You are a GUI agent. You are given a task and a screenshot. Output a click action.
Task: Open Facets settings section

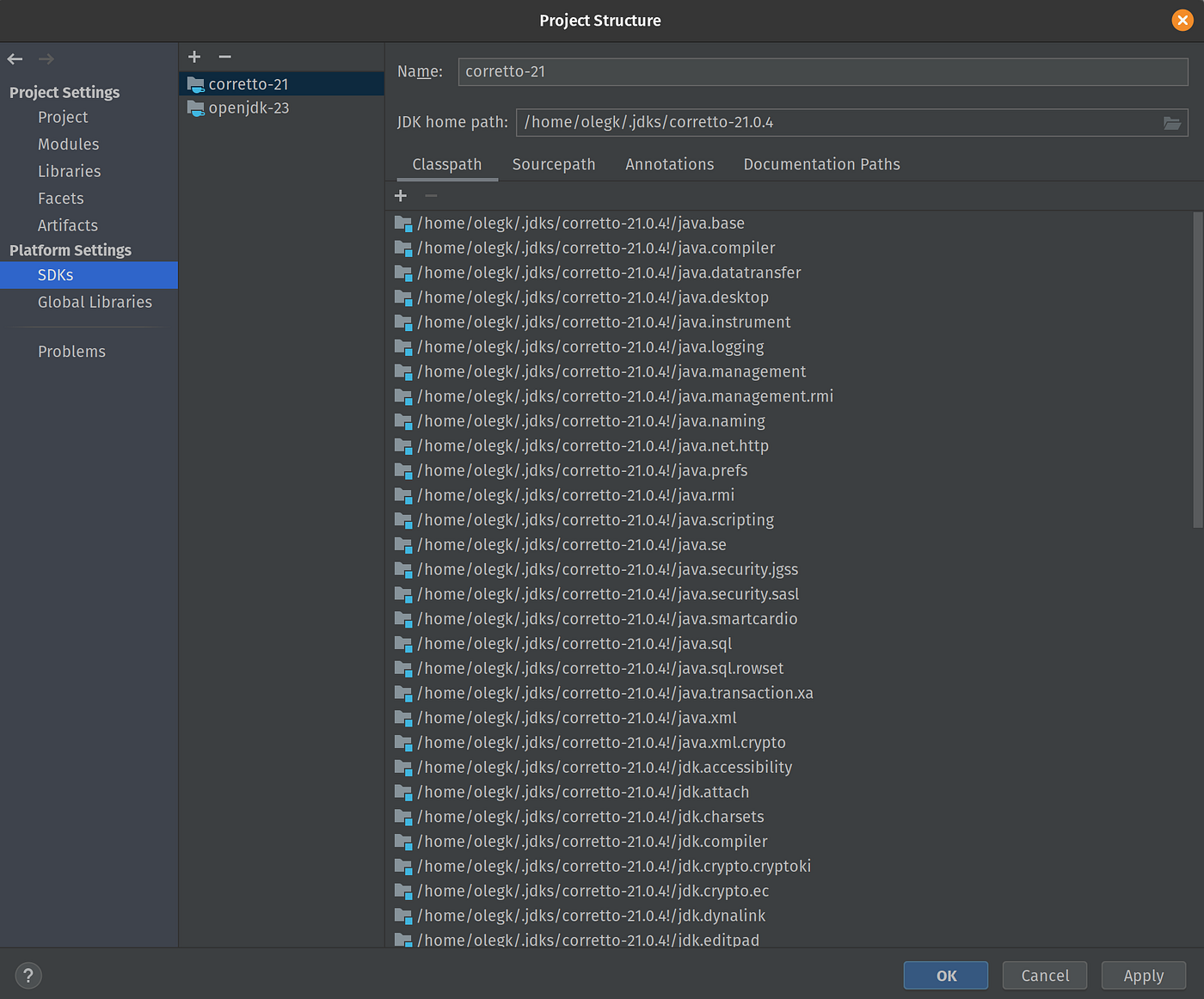coord(60,199)
